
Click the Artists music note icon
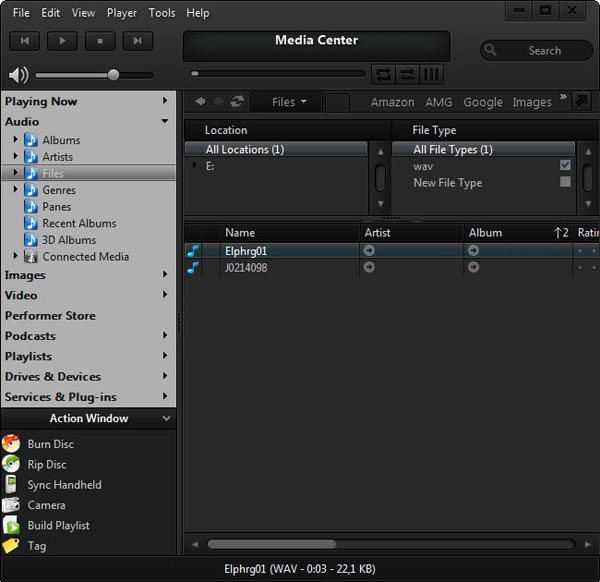click(x=31, y=157)
